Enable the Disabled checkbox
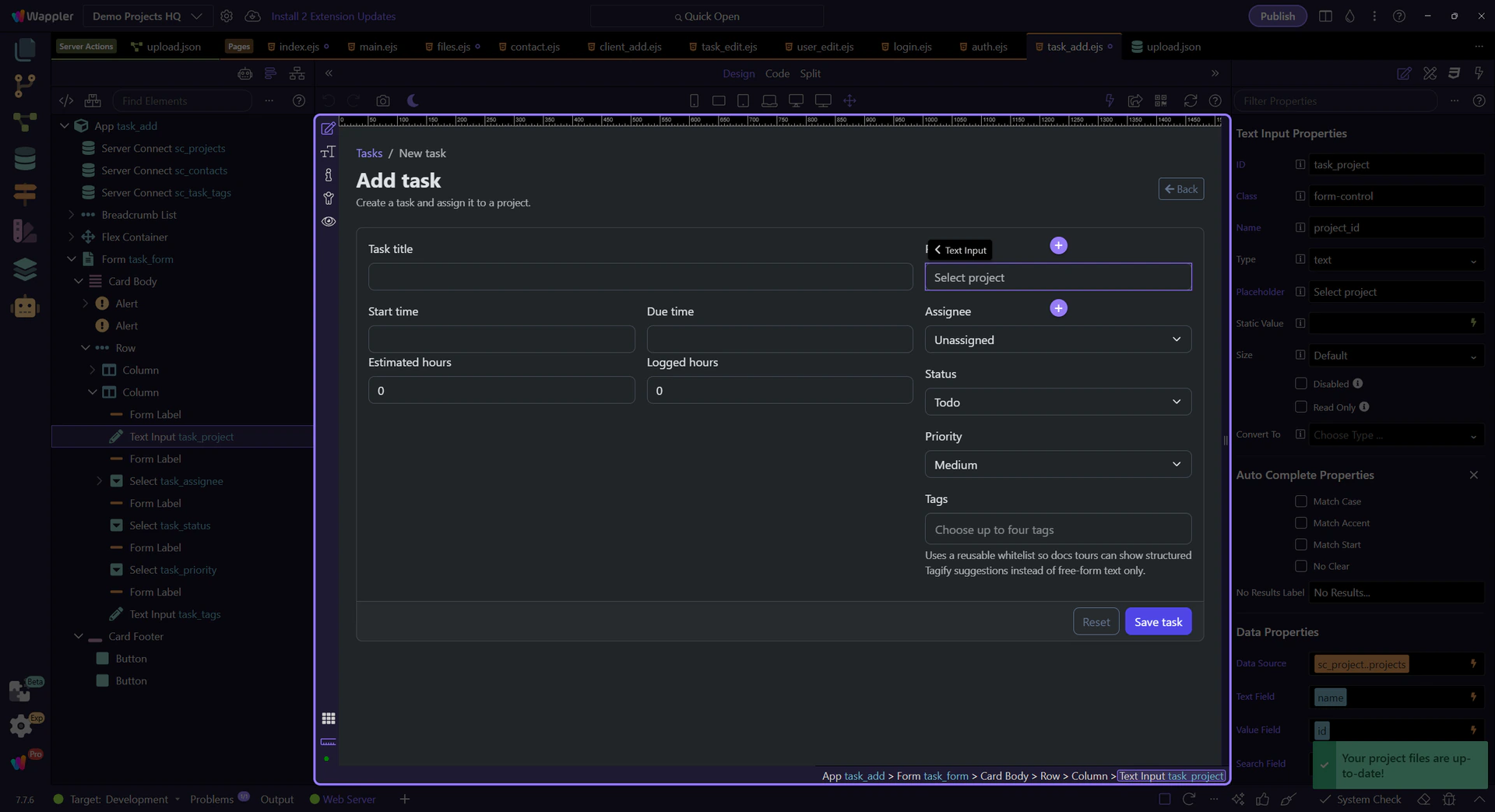The image size is (1495, 812). click(1300, 384)
